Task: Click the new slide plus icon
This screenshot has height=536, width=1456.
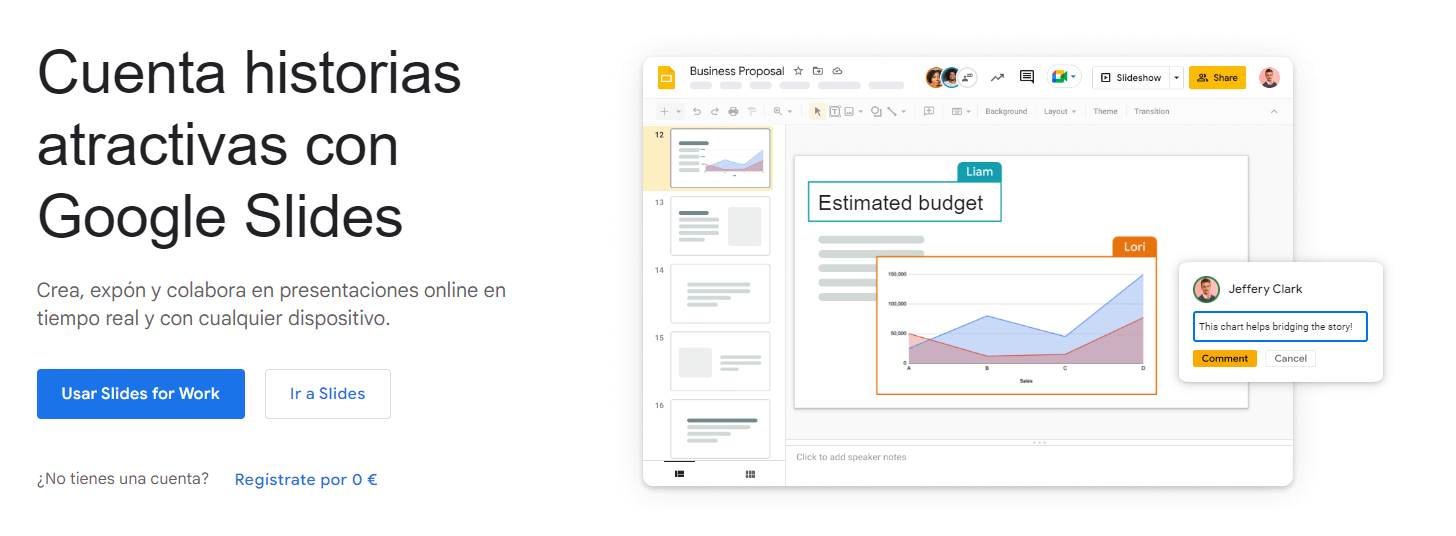Action: coord(664,111)
